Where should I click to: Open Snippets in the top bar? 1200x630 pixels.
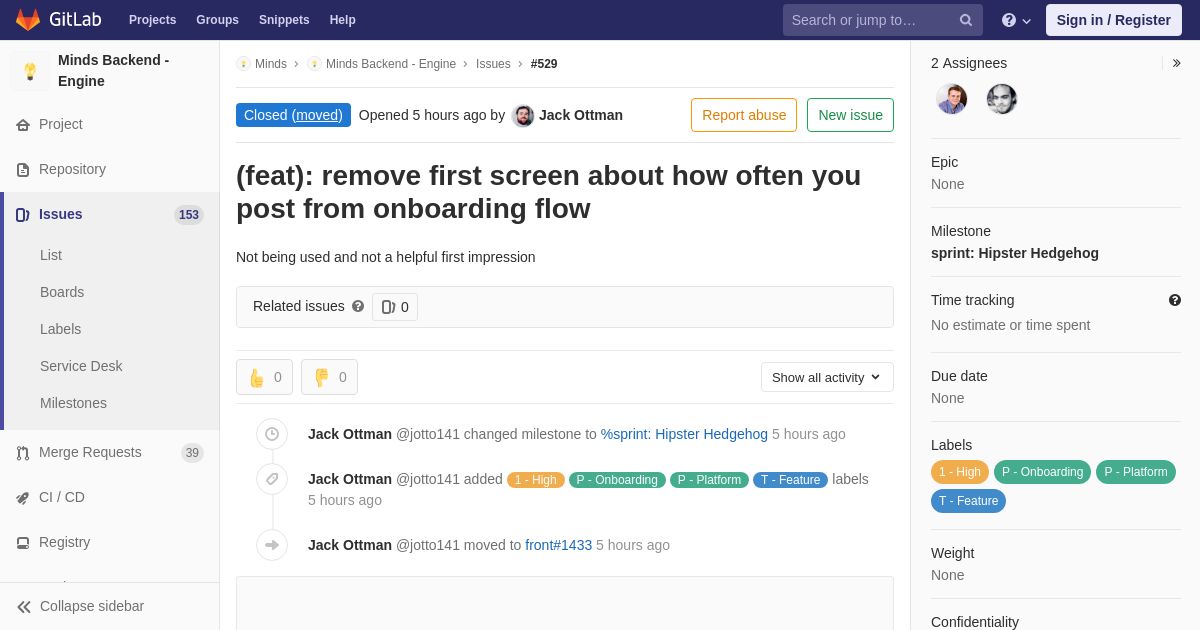284,20
